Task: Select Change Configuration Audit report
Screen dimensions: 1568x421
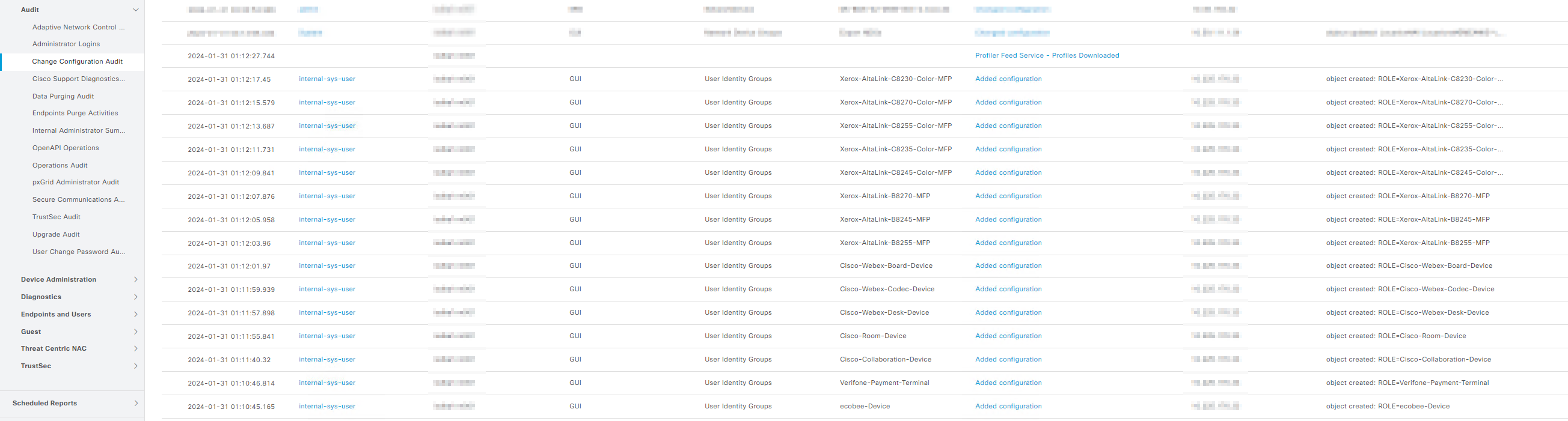Action: click(78, 61)
